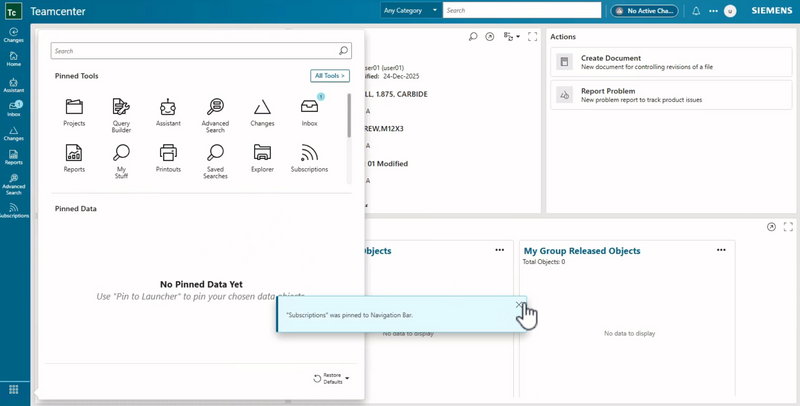Open the Any Category dropdown

click(x=411, y=10)
